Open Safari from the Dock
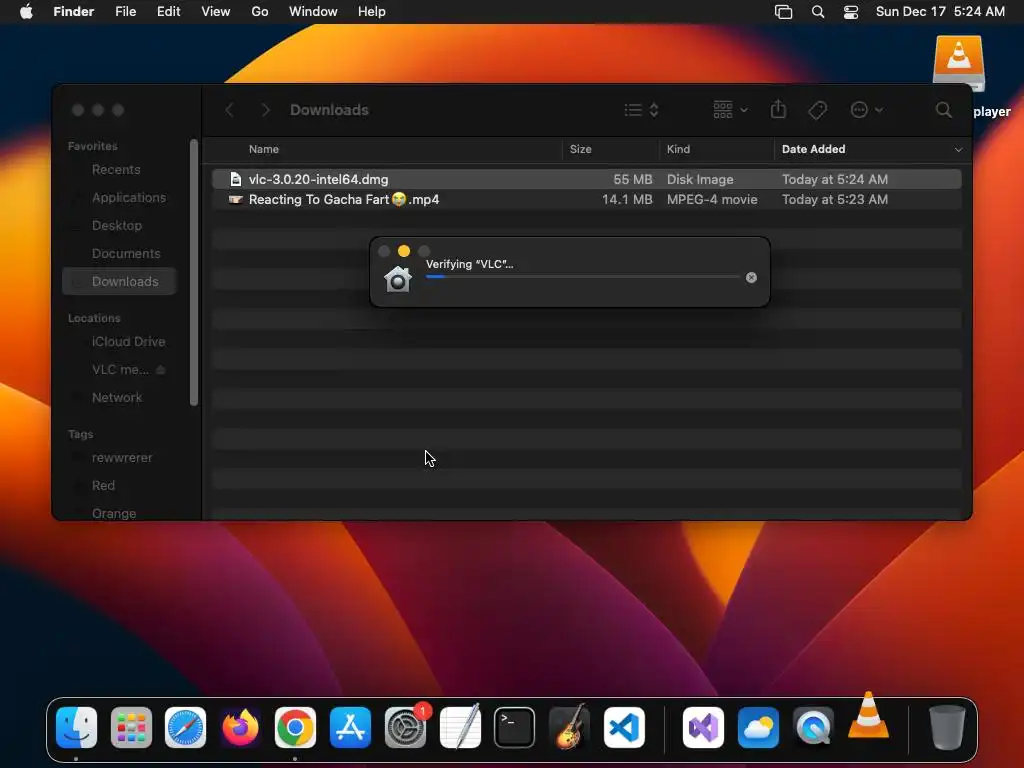This screenshot has height=768, width=1024. pyautogui.click(x=185, y=728)
